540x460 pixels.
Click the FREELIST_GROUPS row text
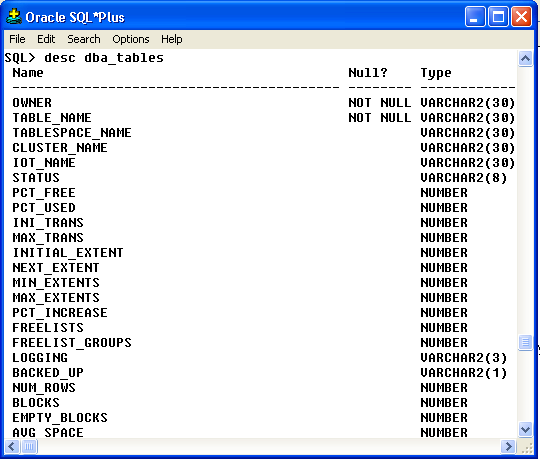click(x=72, y=343)
